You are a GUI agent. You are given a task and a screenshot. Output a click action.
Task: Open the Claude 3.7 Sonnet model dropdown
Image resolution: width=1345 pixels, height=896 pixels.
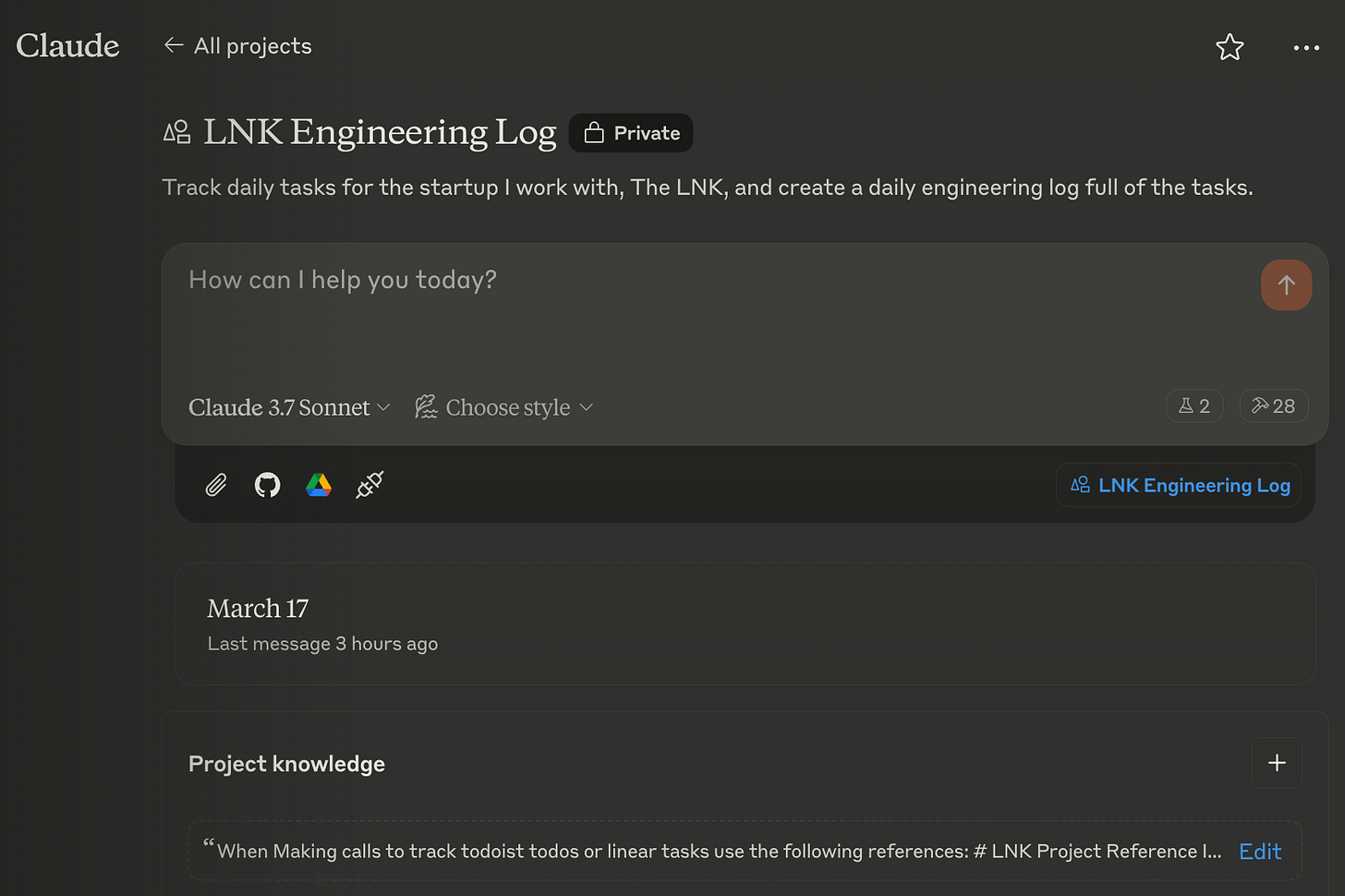tap(289, 407)
